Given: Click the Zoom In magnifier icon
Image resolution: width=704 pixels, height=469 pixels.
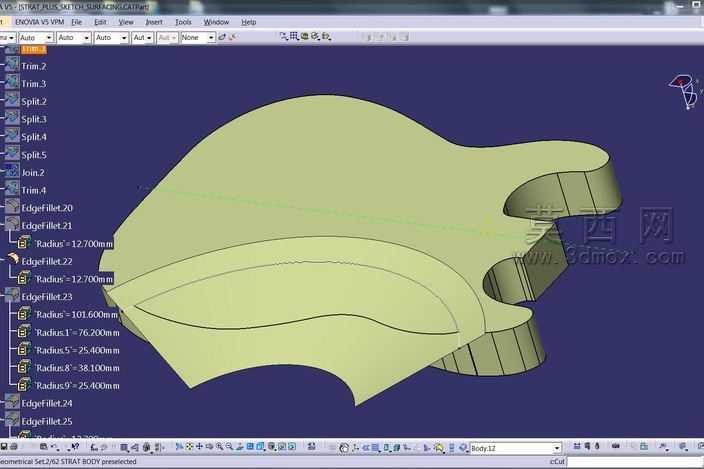Looking at the screenshot, I should pyautogui.click(x=219, y=447).
